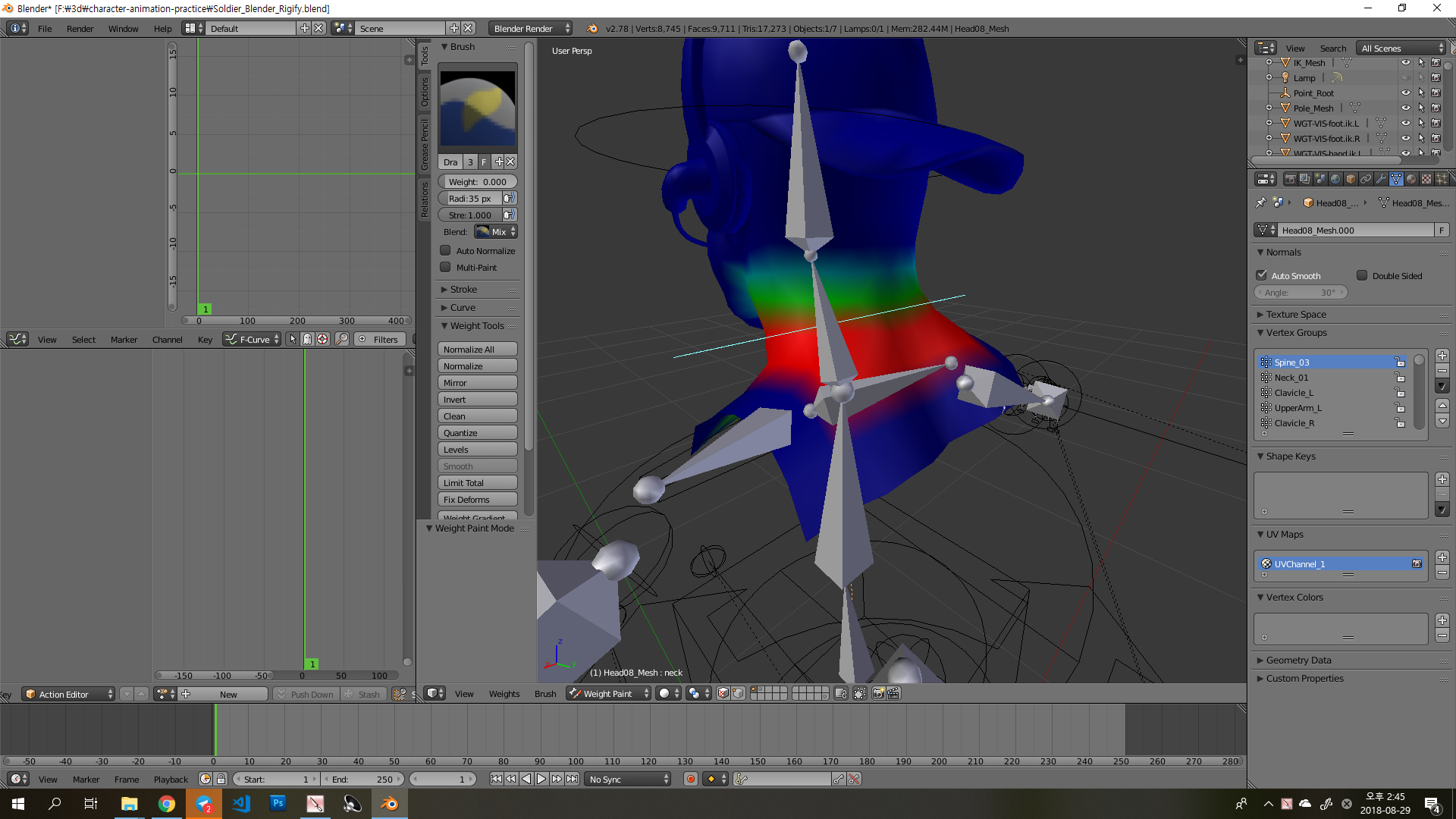Toggle visibility eye of Lamp

[x=1406, y=77]
